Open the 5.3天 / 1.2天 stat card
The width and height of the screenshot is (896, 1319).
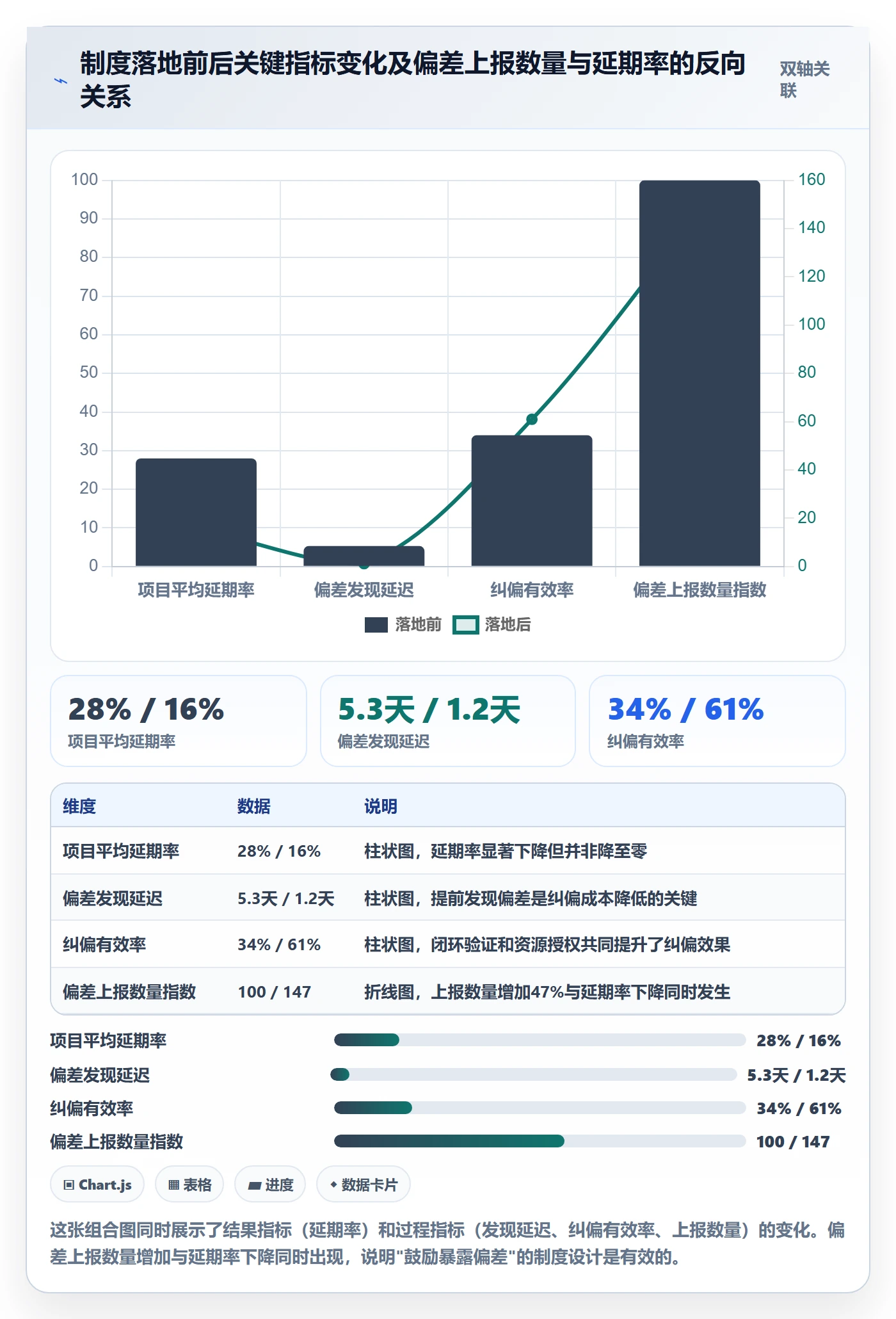448,721
